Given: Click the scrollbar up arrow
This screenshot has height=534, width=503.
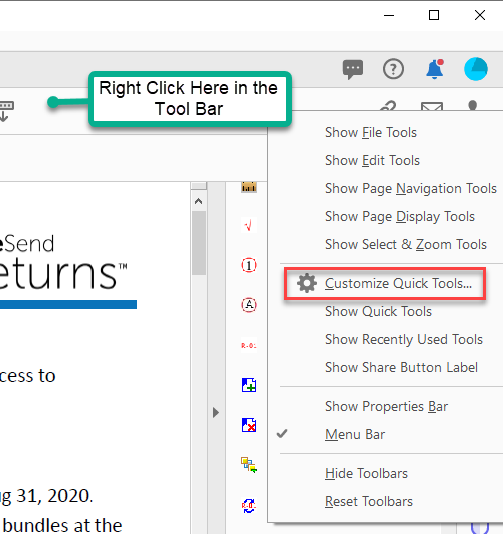Looking at the screenshot, I should (199, 201).
